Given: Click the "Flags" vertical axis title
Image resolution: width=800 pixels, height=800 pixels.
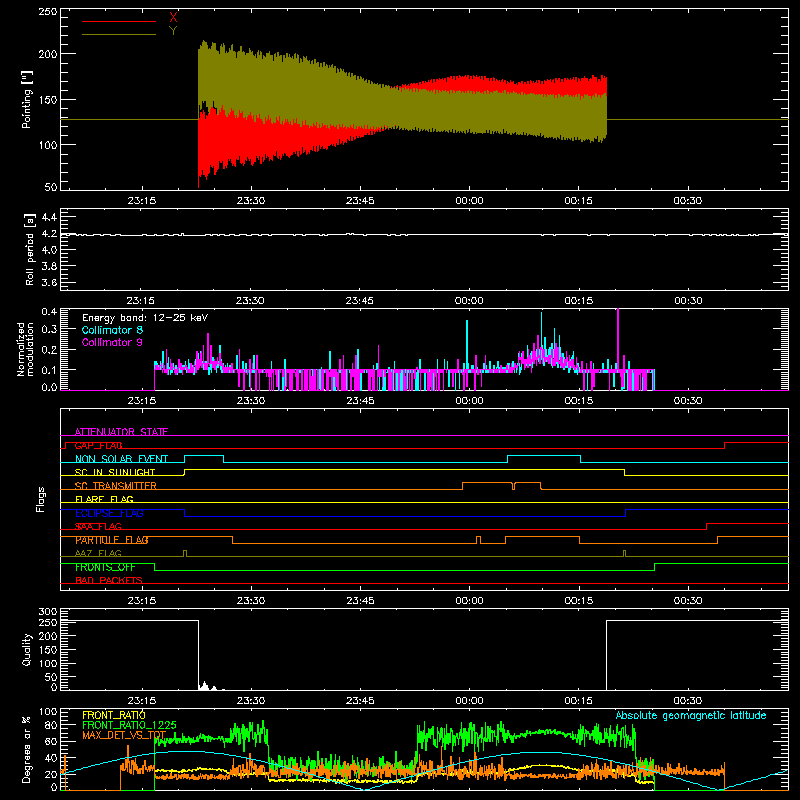Looking at the screenshot, I should (40, 499).
